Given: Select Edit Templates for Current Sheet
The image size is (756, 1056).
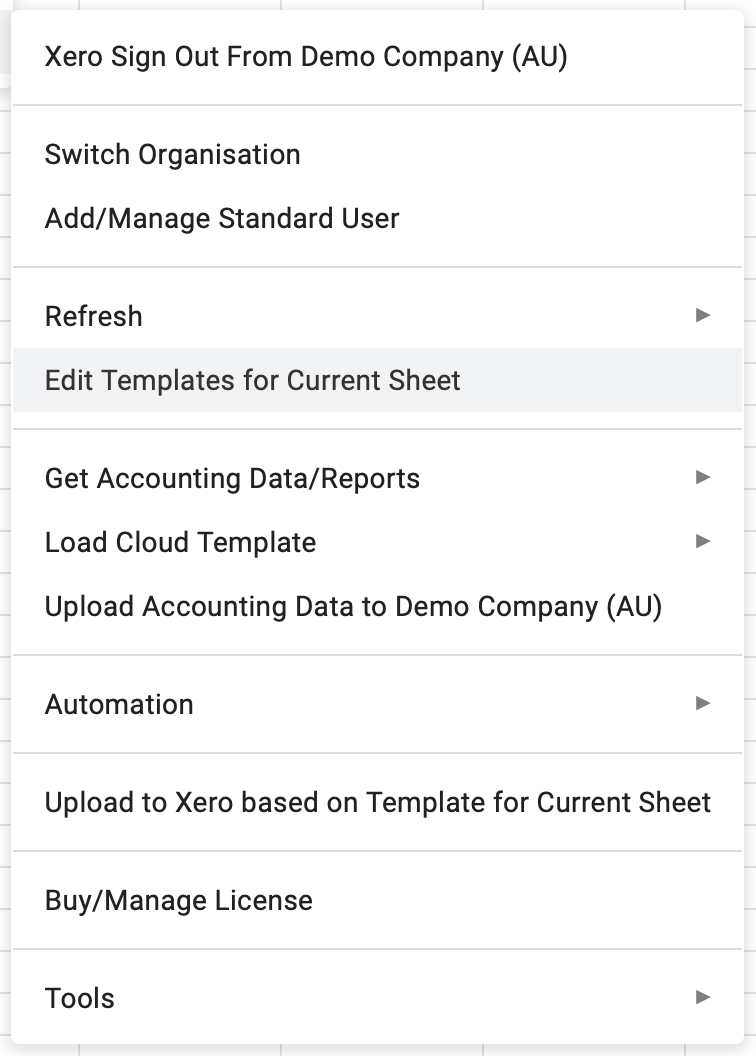Looking at the screenshot, I should 377,381.
